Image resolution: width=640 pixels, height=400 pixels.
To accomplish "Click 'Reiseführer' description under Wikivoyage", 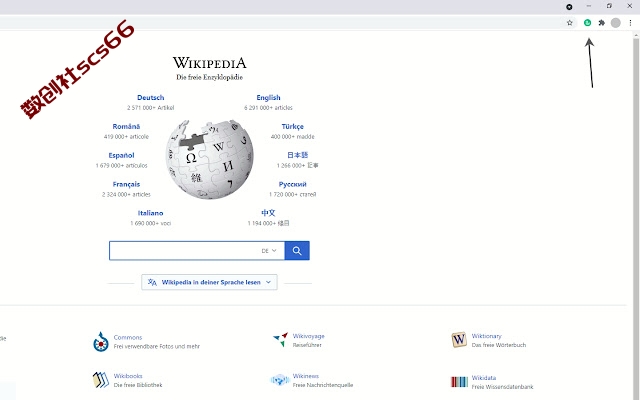I will pos(307,345).
